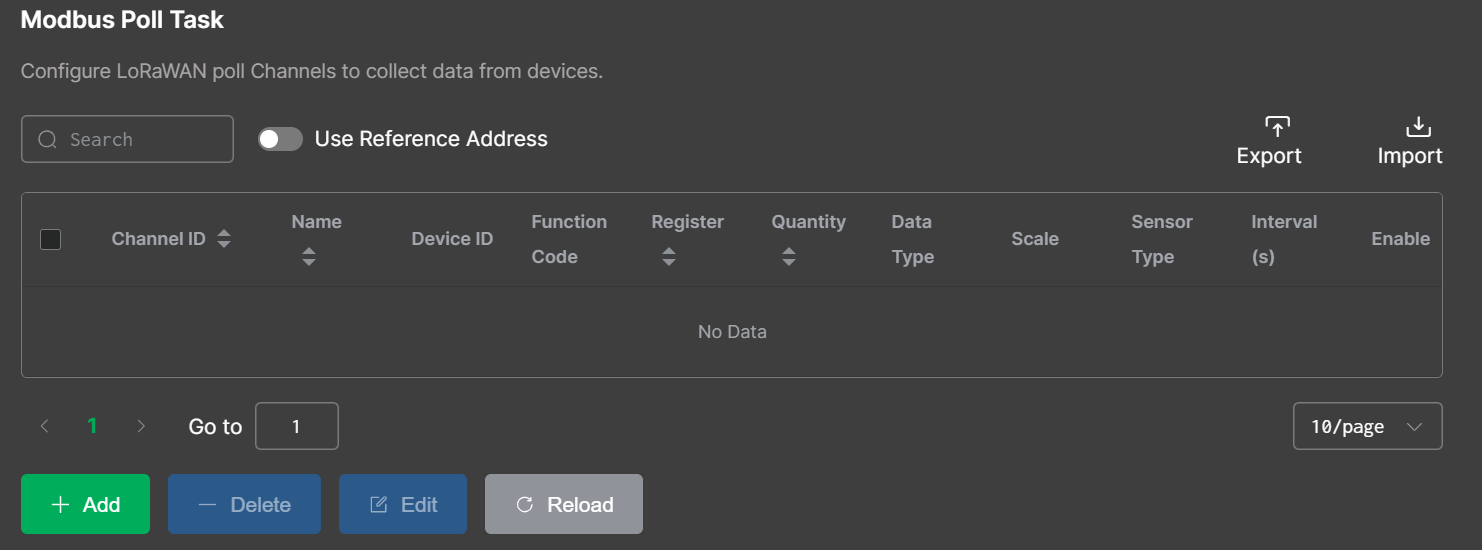Toggle Use Reference Address switch

(280, 139)
